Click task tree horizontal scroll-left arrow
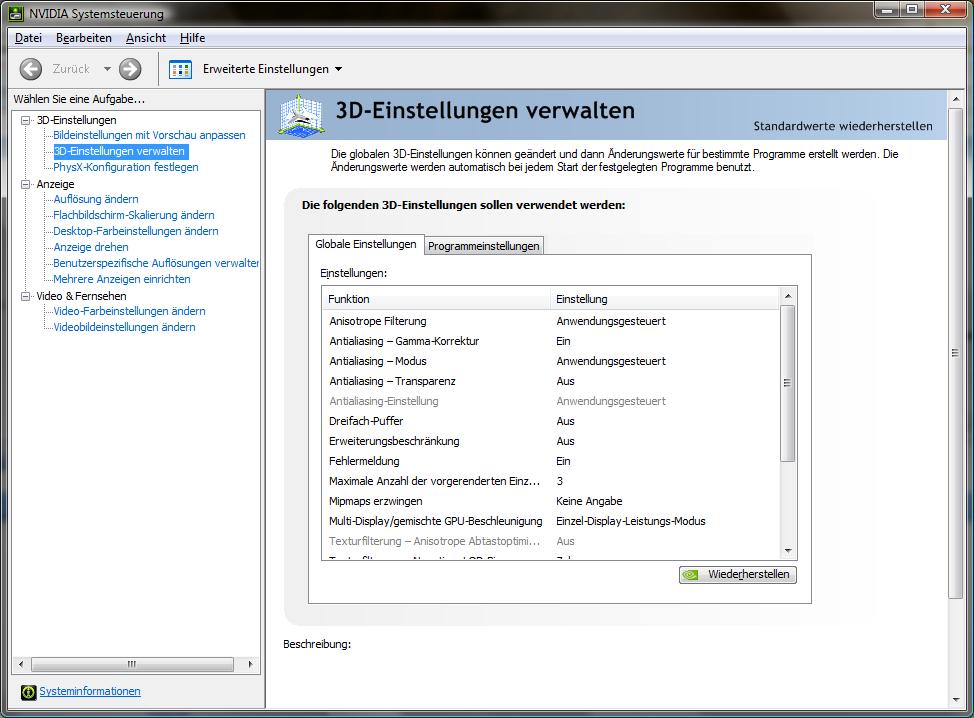The image size is (974, 718). (21, 664)
